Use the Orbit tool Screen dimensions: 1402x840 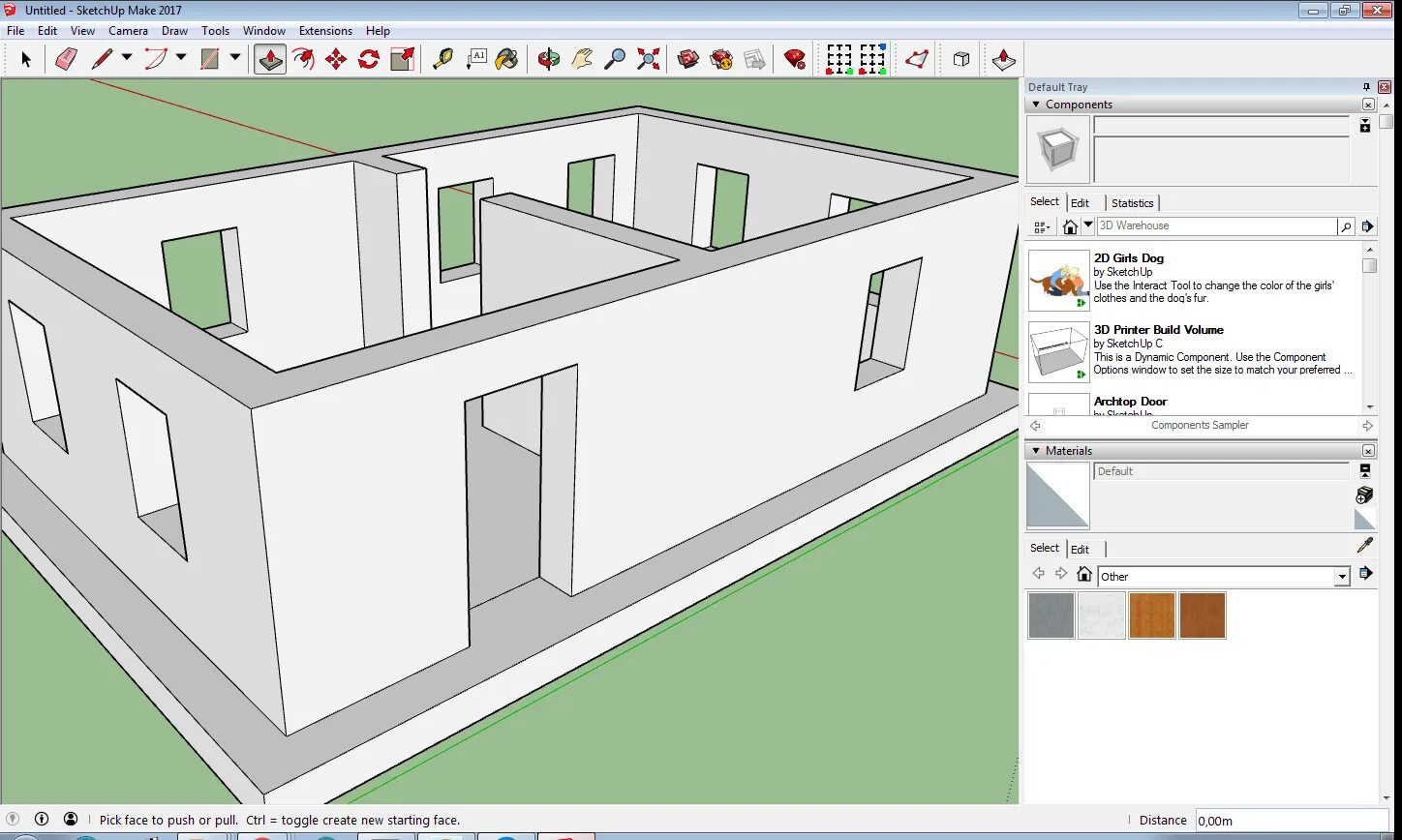tap(547, 59)
